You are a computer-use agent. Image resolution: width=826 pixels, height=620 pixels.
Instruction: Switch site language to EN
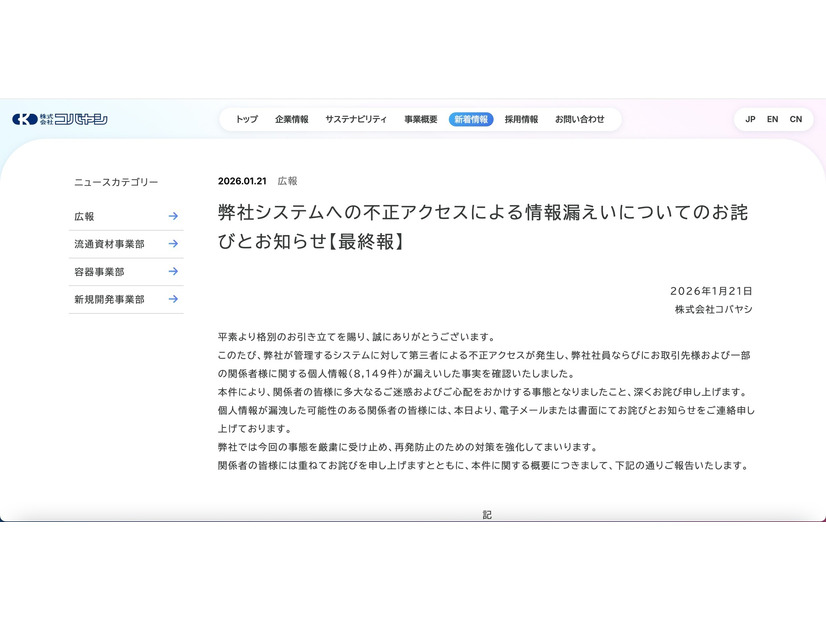772,119
